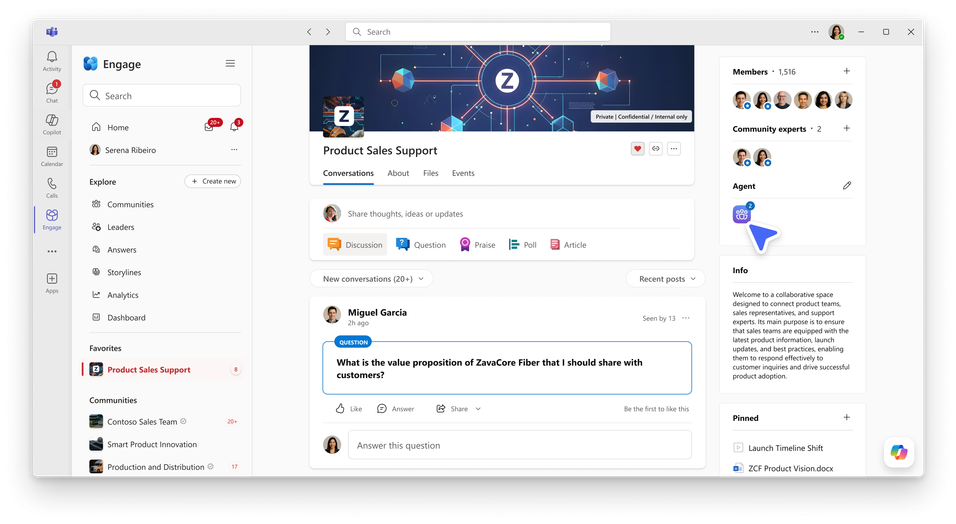Select the Praise post type
The height and width of the screenshot is (524, 956).
pyautogui.click(x=477, y=245)
